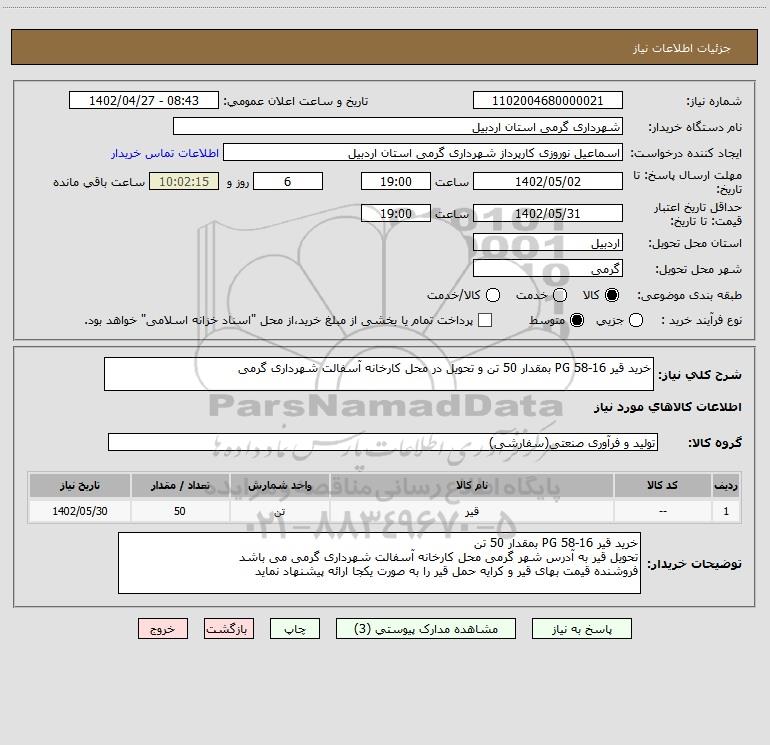Click the شماره نیاز field 1102004680000021
The width and height of the screenshot is (770, 745).
548,101
